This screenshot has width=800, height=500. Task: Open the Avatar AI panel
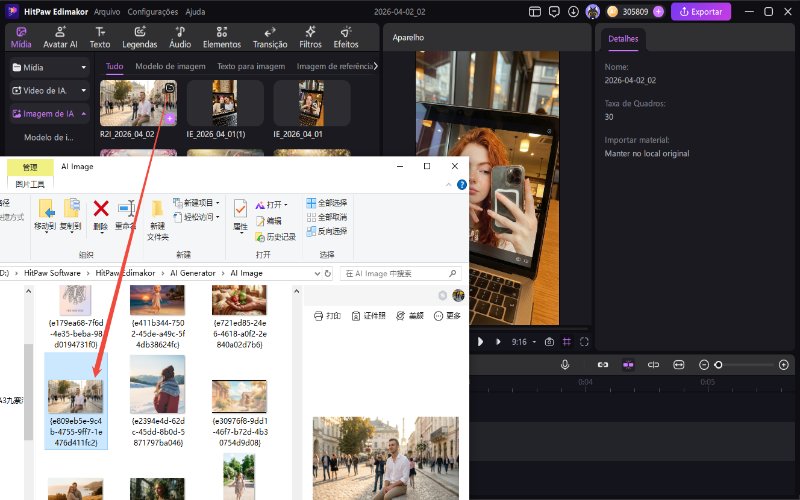[x=60, y=38]
